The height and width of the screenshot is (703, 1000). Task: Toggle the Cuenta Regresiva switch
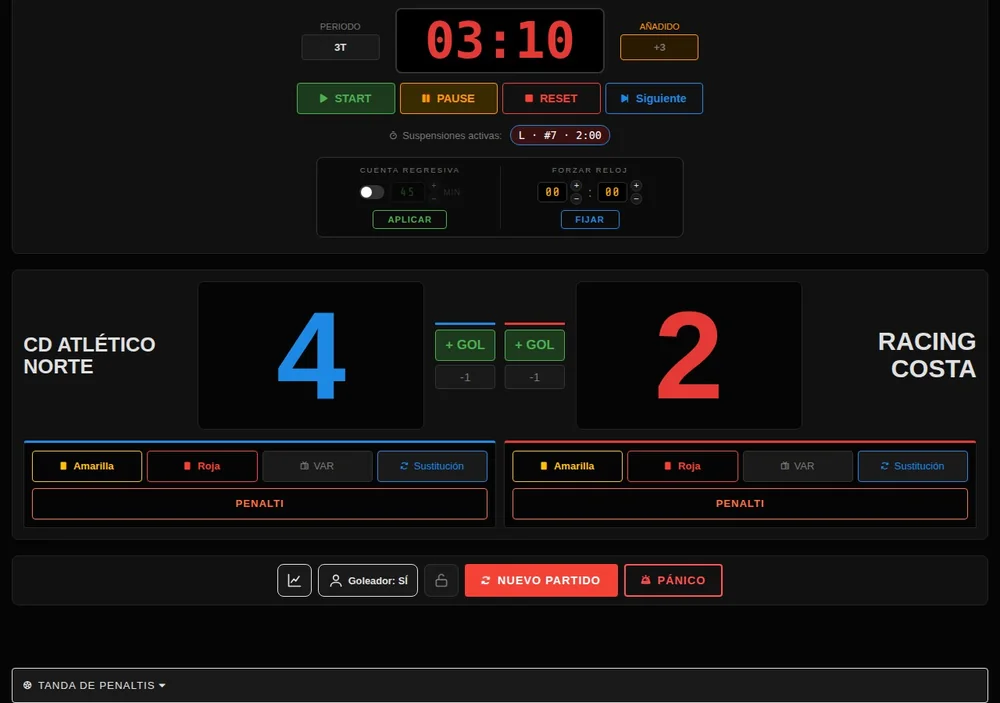[372, 192]
